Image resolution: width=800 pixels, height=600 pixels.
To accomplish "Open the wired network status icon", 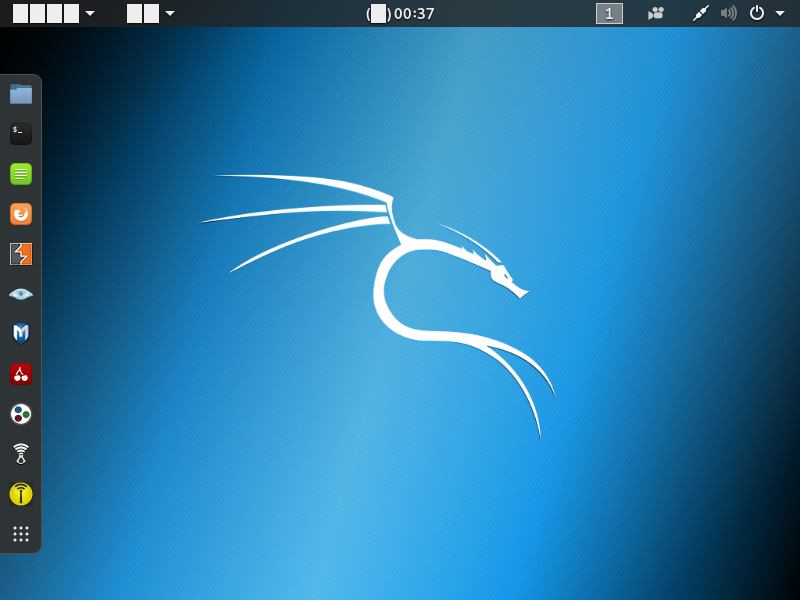I will (701, 13).
